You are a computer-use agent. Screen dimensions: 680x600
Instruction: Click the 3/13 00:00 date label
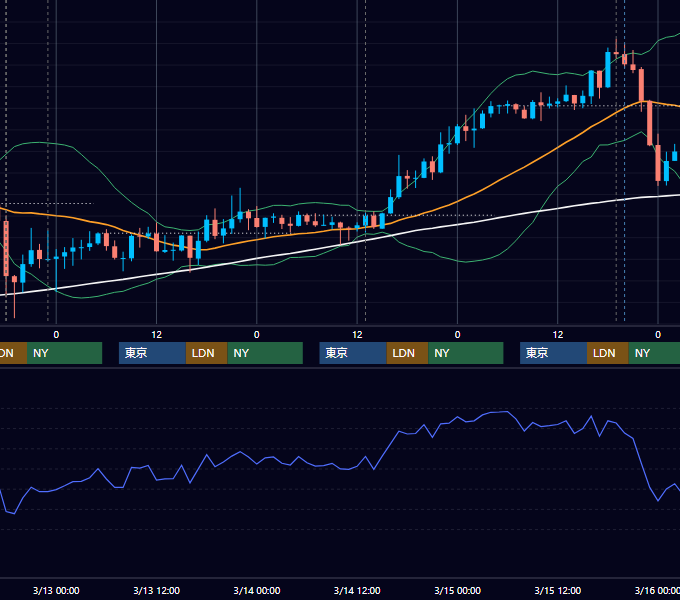[x=56, y=590]
